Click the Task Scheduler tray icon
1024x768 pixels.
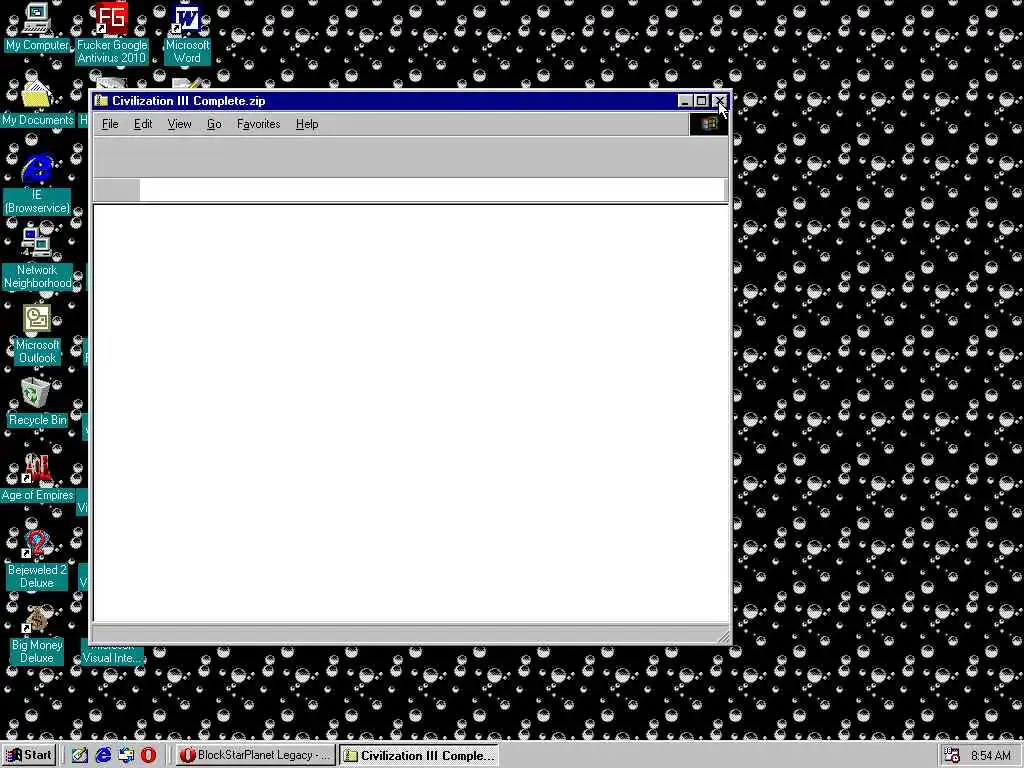[952, 755]
